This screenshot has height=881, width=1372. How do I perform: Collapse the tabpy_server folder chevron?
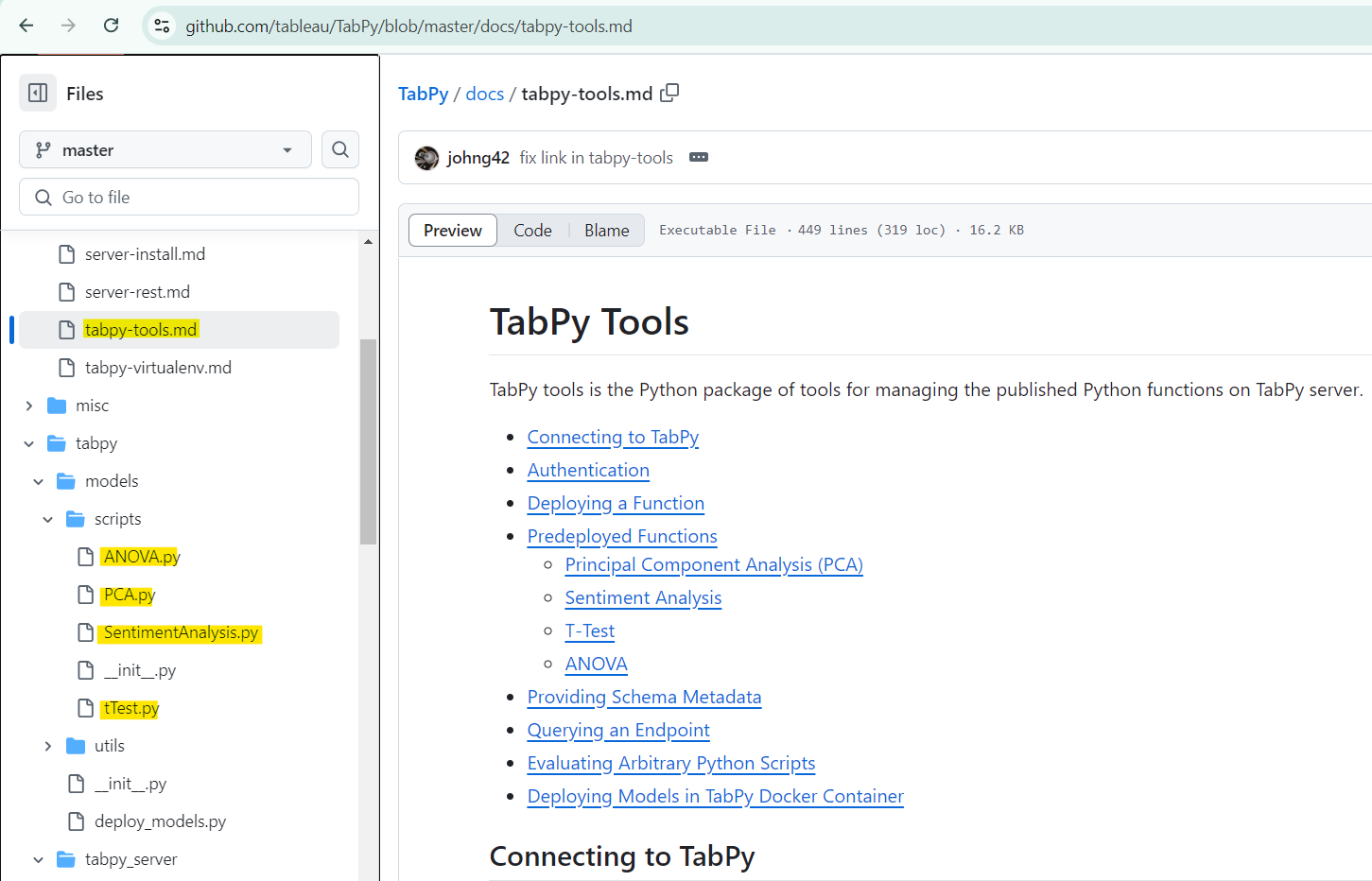[39, 859]
